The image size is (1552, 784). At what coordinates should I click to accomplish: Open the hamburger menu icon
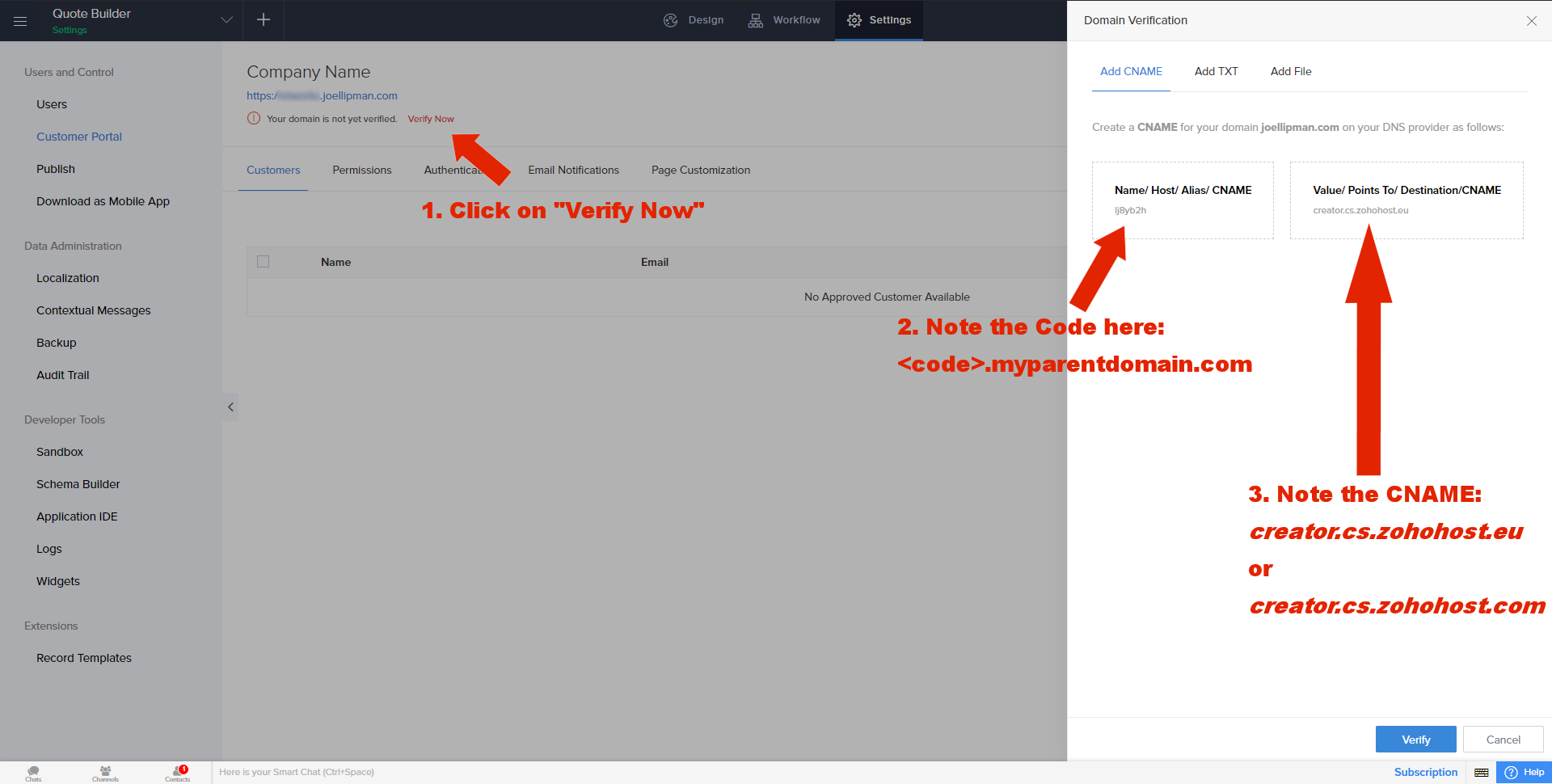tap(20, 21)
